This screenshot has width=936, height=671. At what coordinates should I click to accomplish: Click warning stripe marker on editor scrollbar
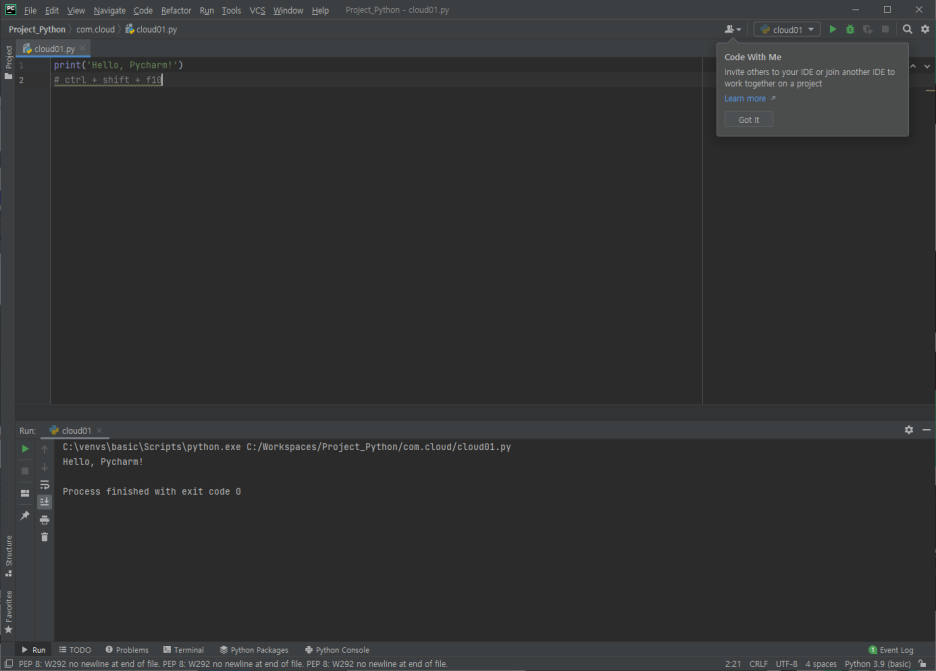point(930,91)
